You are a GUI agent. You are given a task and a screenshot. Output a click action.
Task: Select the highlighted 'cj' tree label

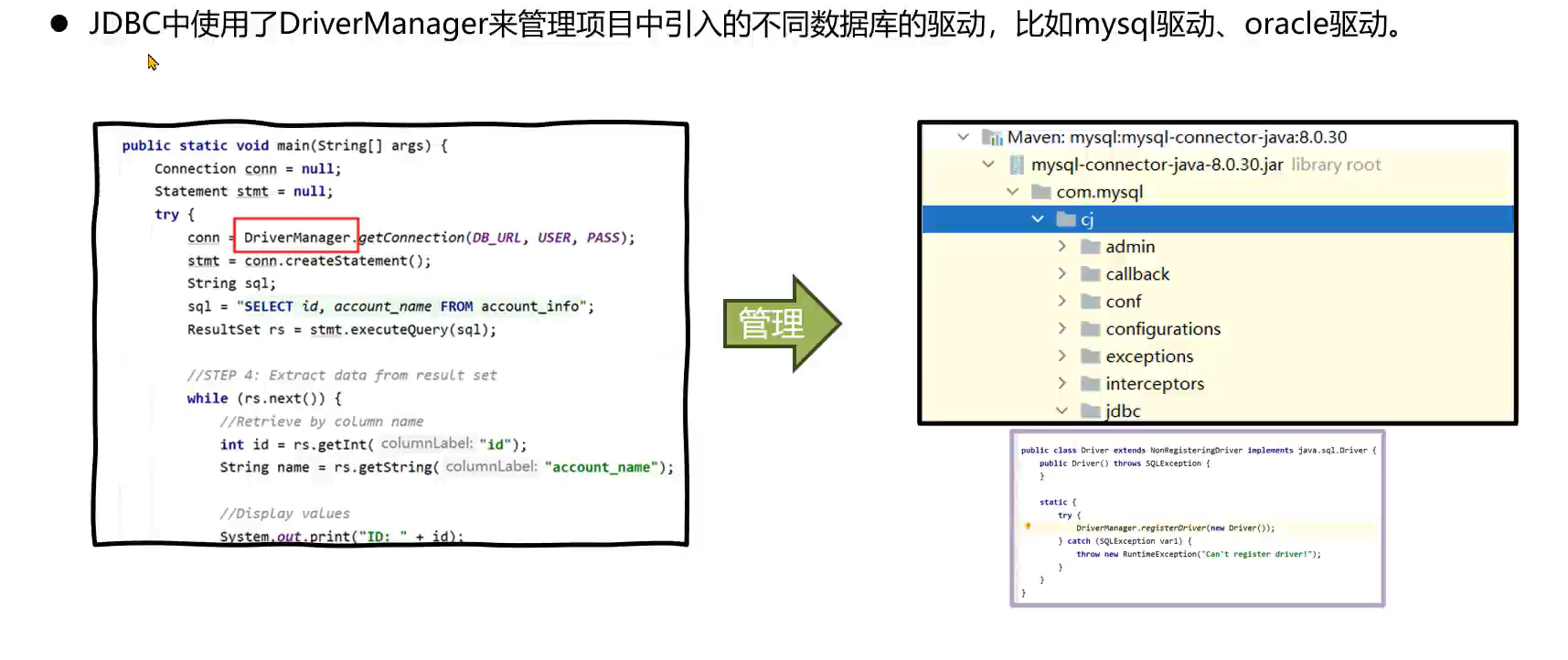coord(1087,219)
